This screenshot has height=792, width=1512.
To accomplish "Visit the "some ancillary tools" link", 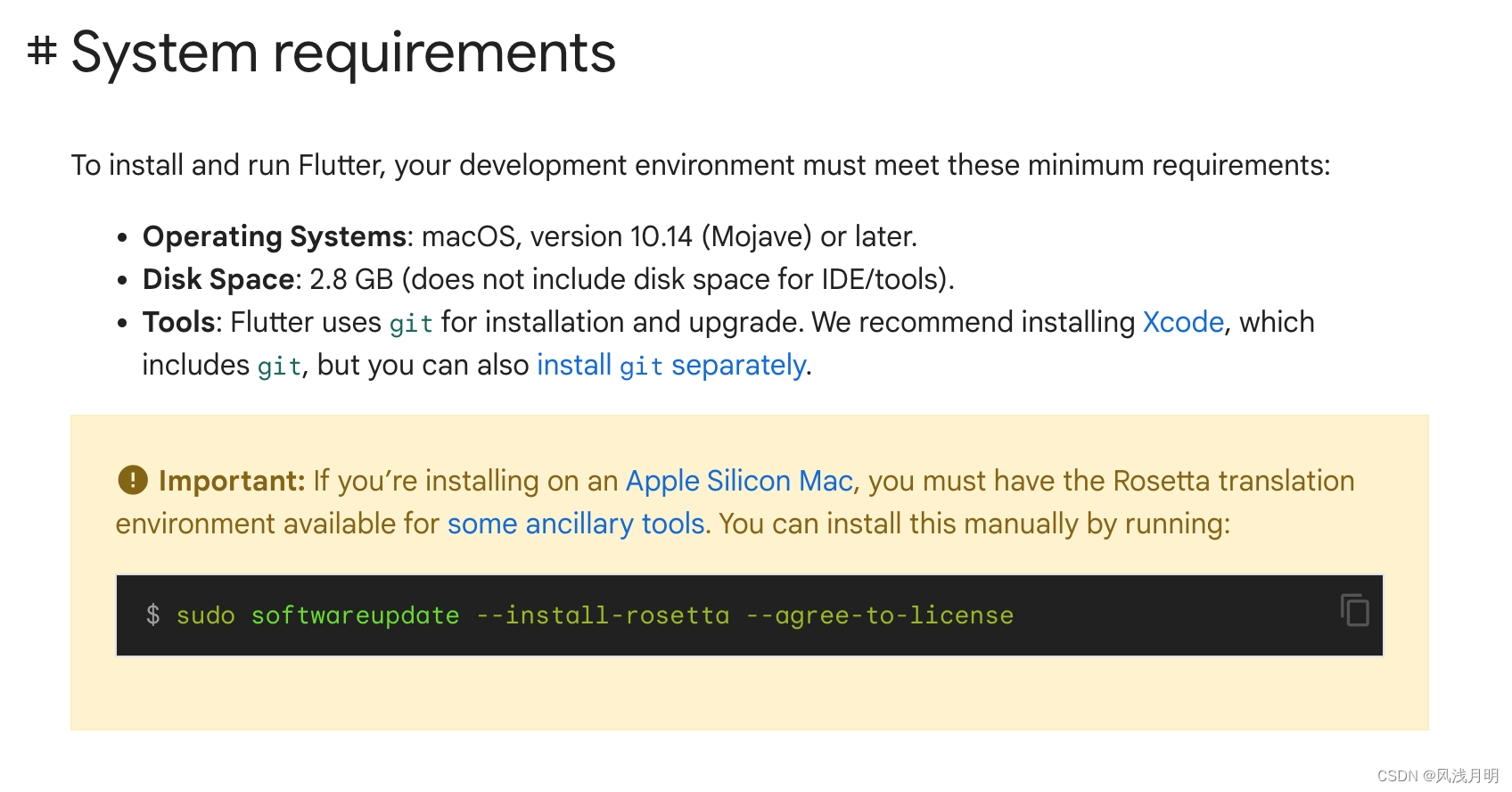I will [576, 524].
